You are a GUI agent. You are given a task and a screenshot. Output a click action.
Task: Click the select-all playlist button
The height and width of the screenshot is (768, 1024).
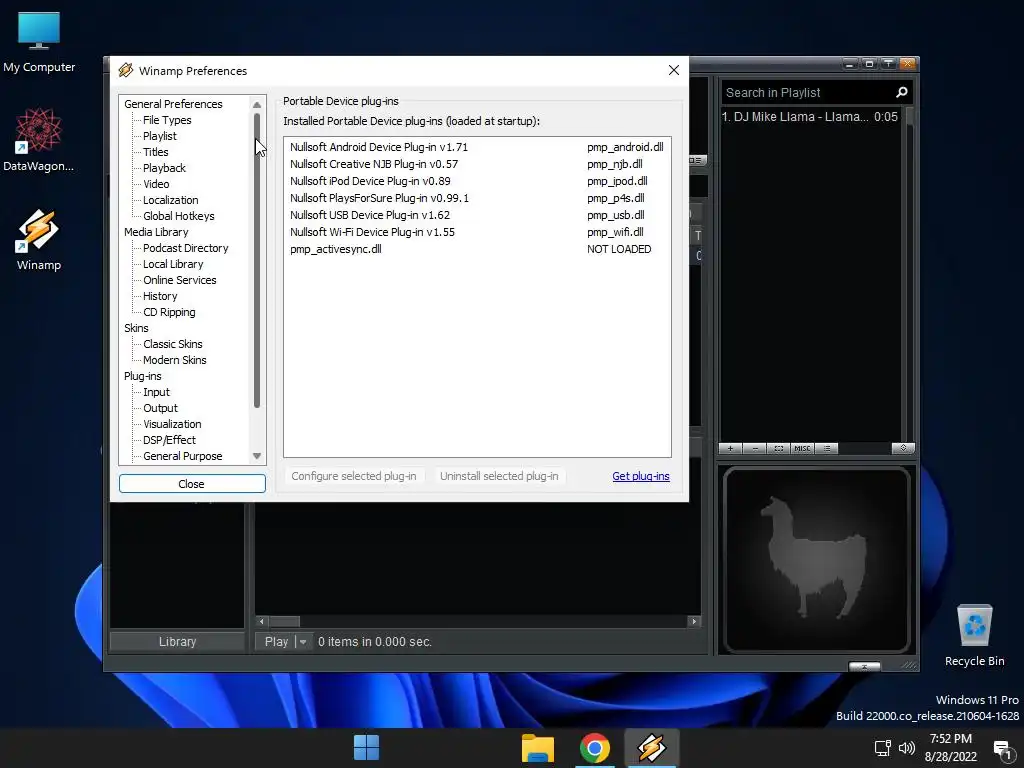point(778,449)
